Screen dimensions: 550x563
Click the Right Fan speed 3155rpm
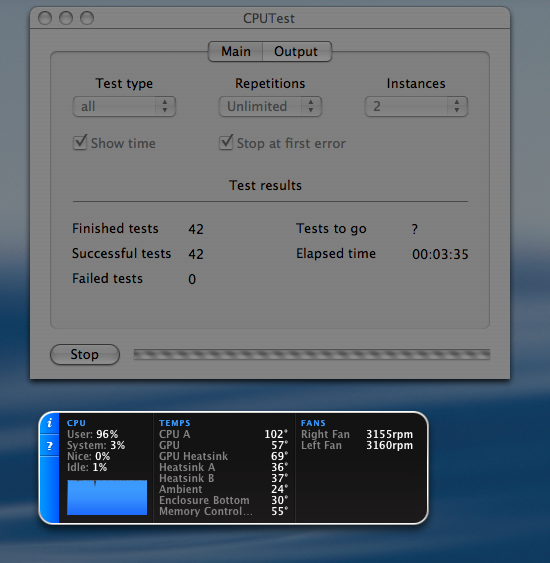click(x=390, y=434)
